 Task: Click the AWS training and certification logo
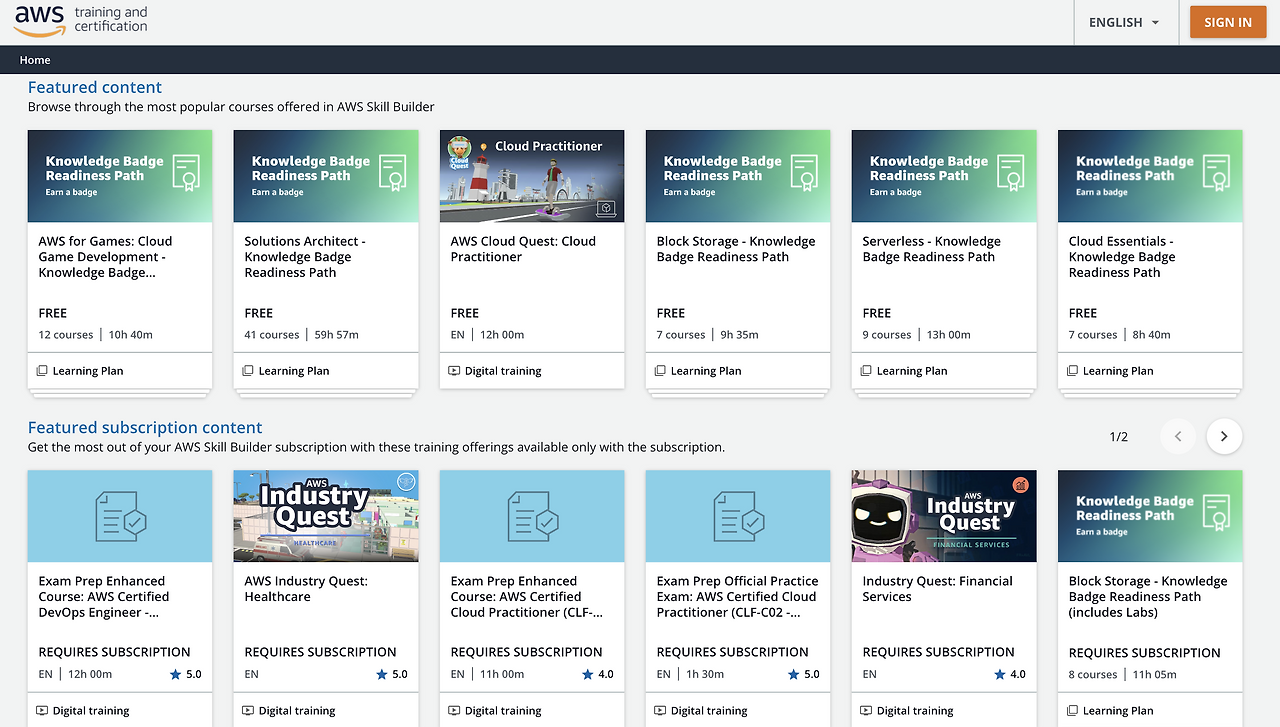81,20
